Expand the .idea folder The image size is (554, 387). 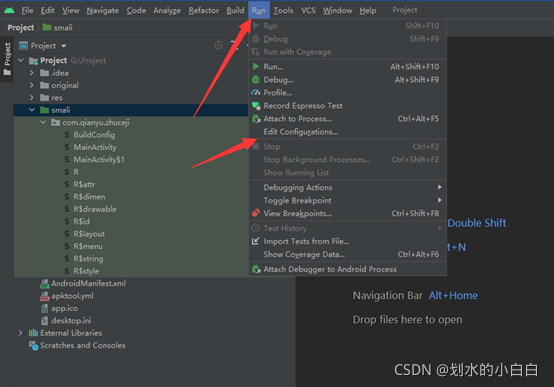click(x=32, y=73)
